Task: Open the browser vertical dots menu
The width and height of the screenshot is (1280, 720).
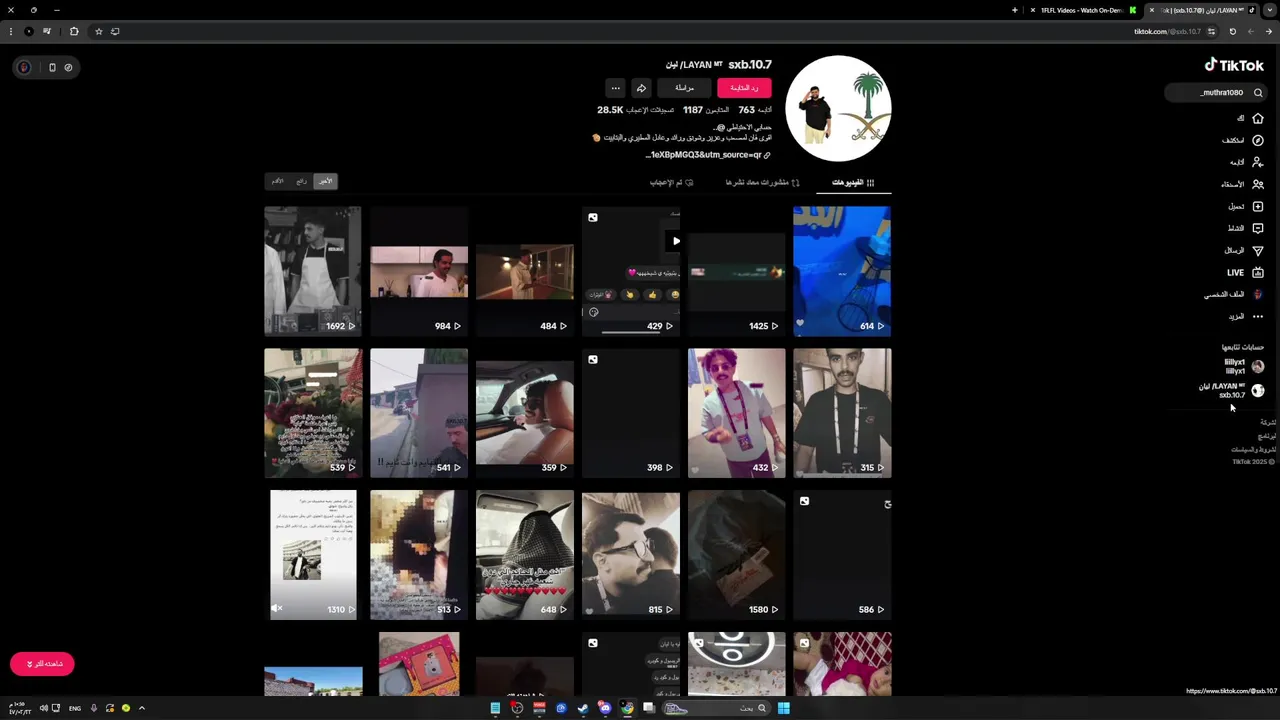Action: click(x=10, y=31)
